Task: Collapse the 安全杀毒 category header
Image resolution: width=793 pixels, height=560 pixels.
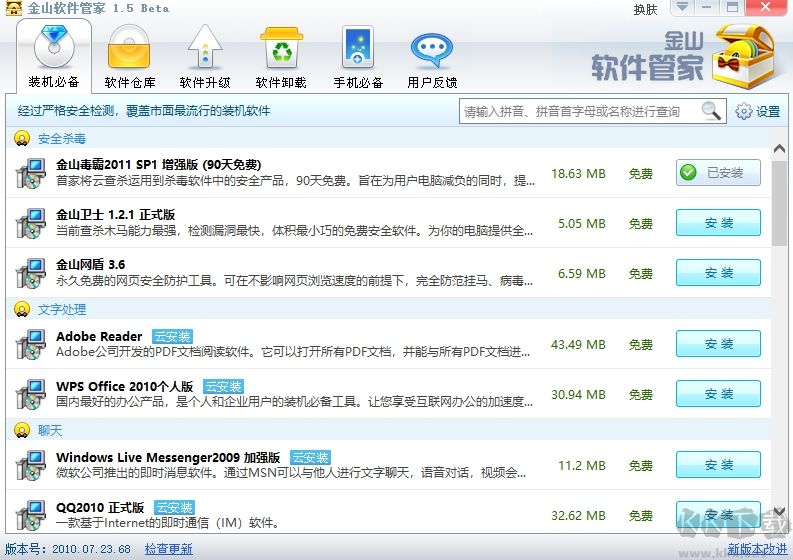Action: (x=388, y=138)
